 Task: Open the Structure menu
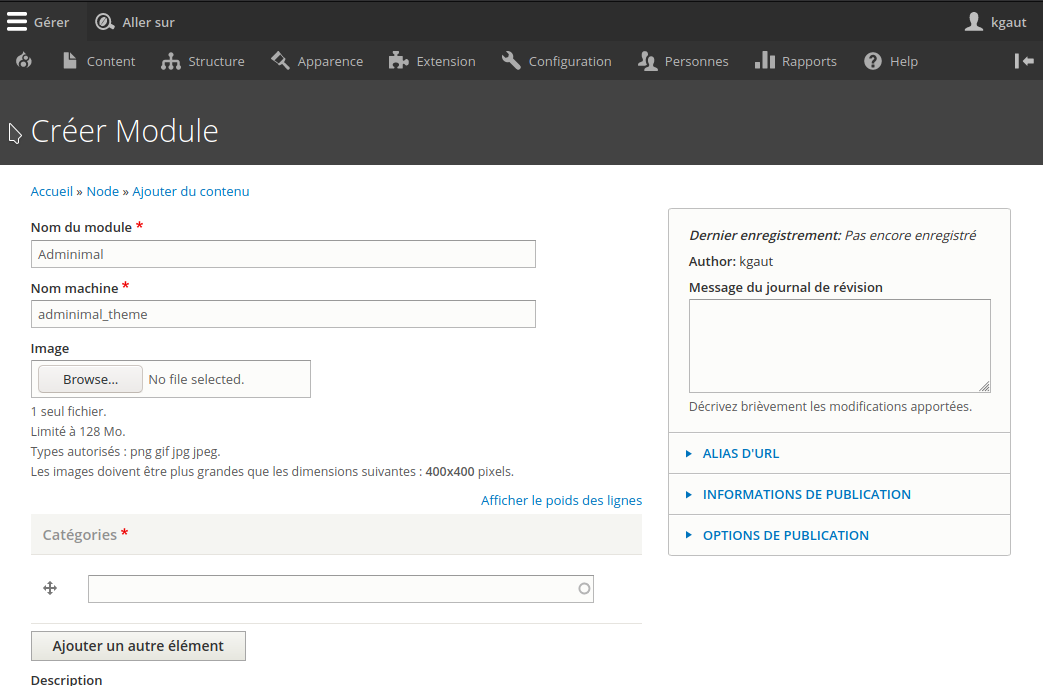point(203,61)
